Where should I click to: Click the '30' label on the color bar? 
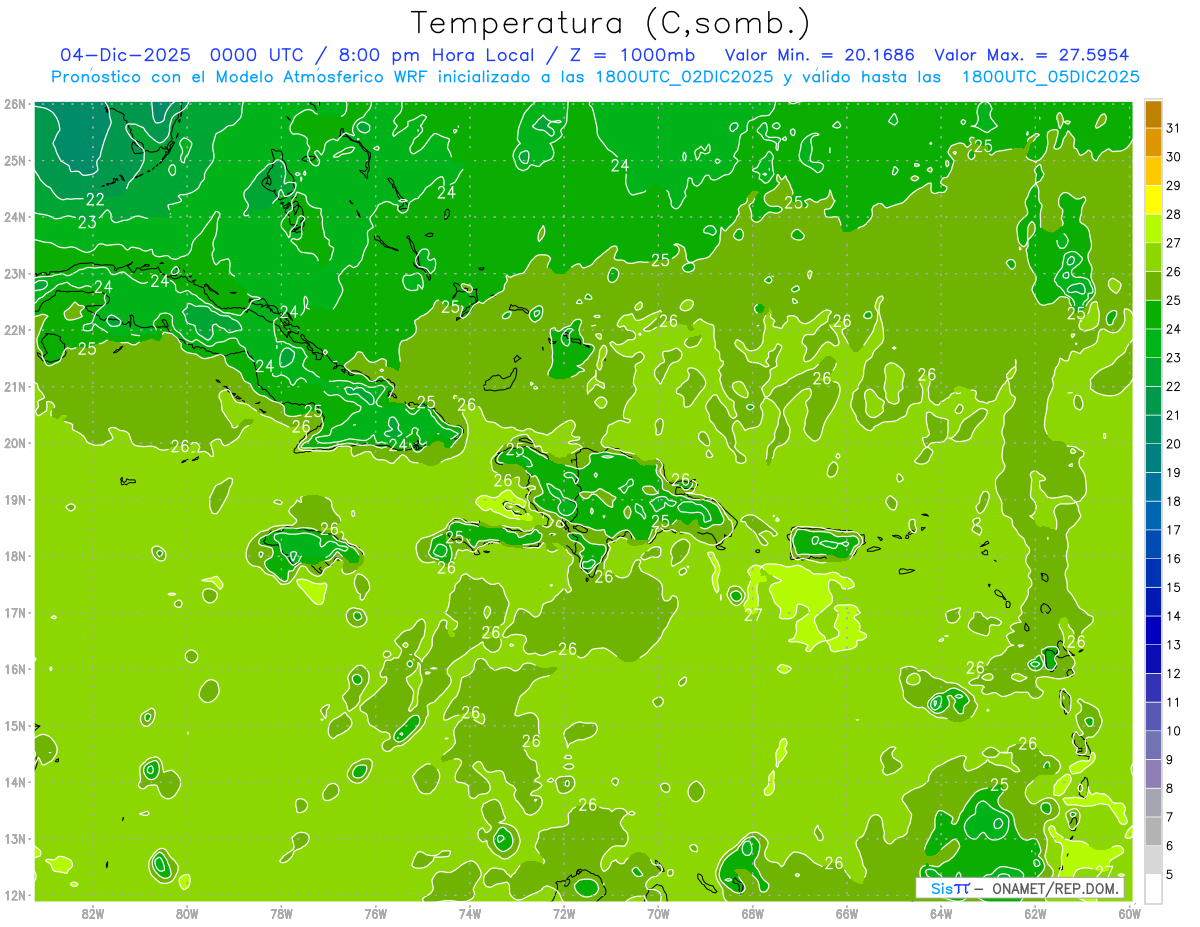1173,156
